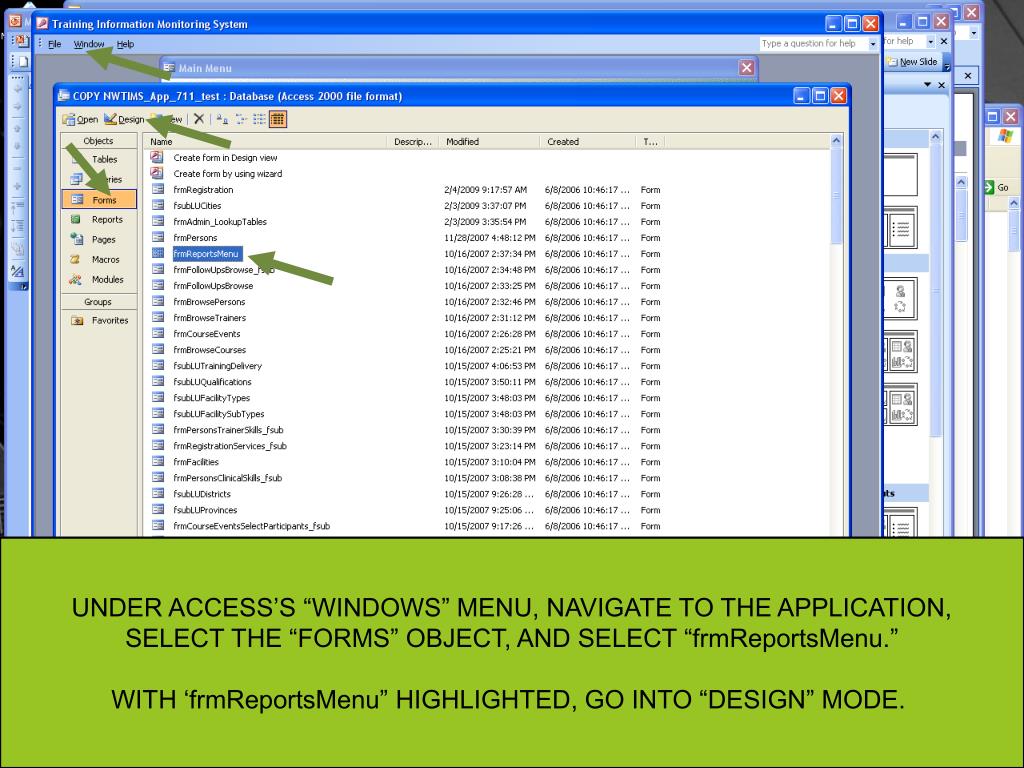Sort by the Created column header
The image size is (1024, 768).
tap(587, 142)
